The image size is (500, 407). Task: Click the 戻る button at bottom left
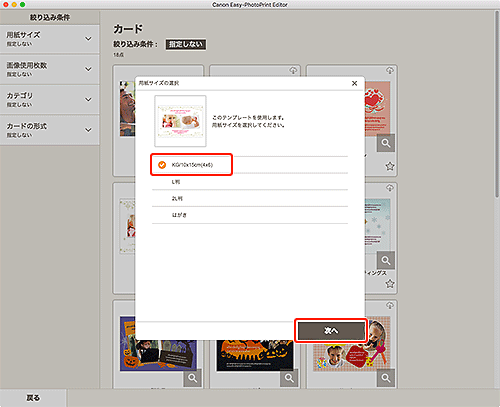click(x=33, y=398)
